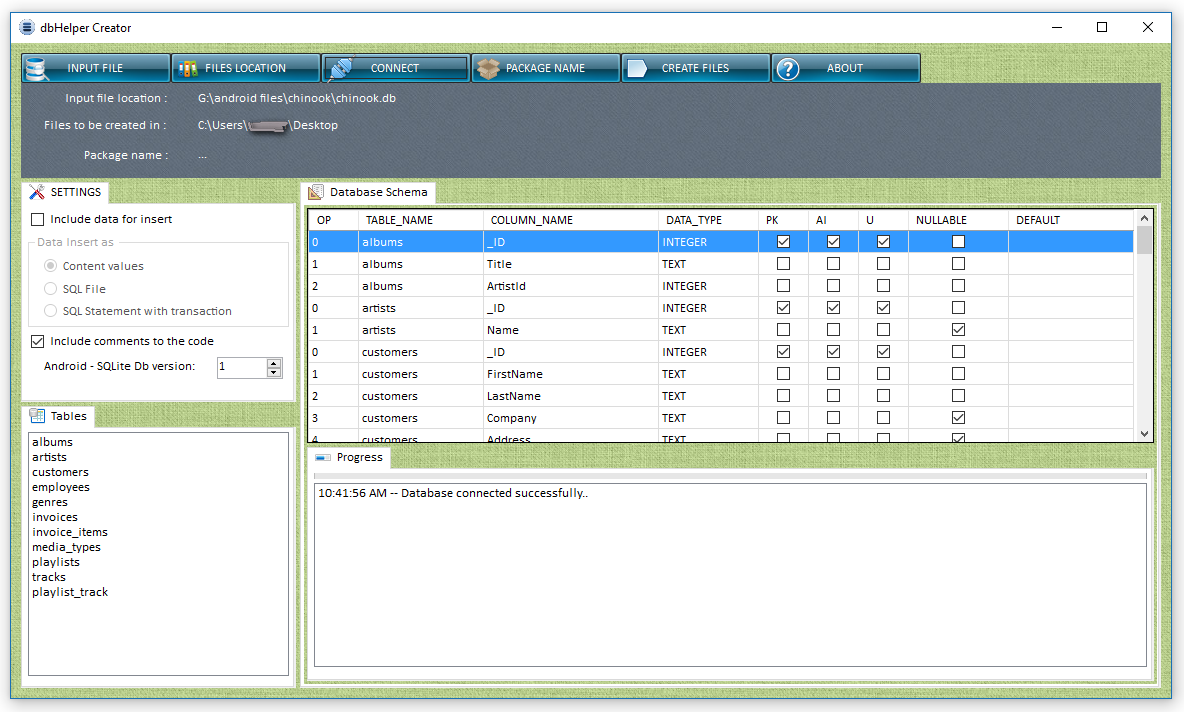The width and height of the screenshot is (1184, 712).
Task: Toggle AI checkbox for artists _ID row
Action: click(x=833, y=307)
